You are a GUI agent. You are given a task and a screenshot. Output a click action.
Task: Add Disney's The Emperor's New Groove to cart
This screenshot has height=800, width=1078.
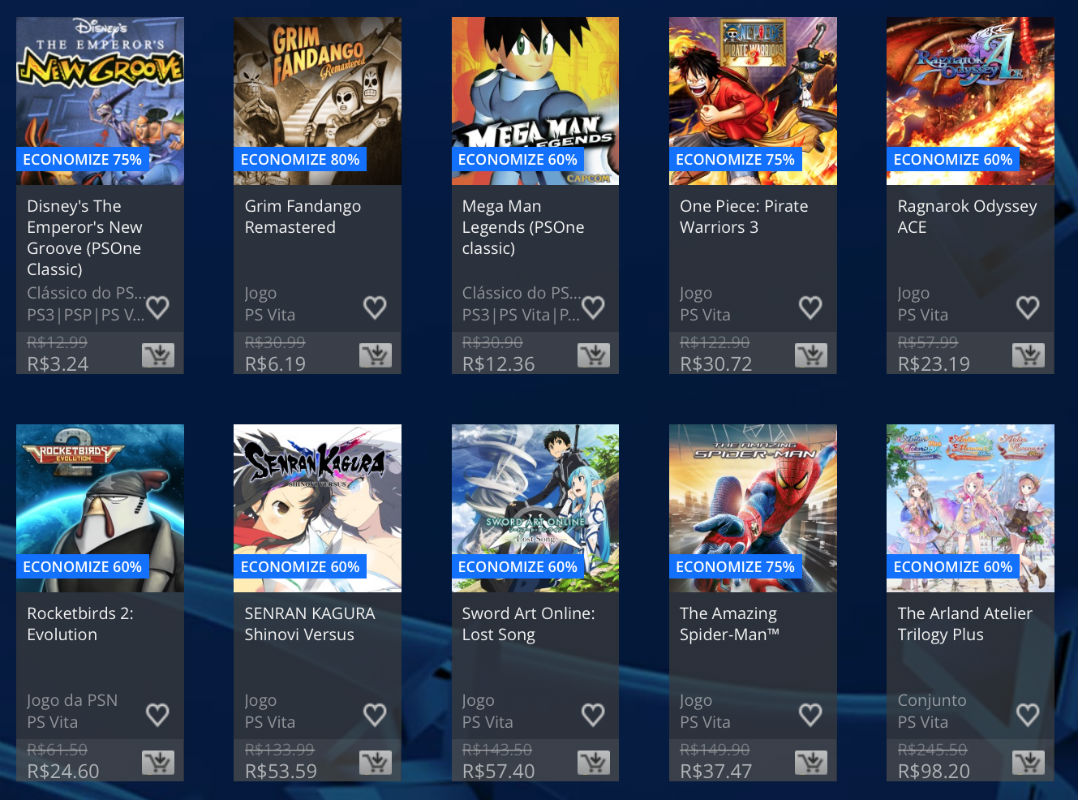tap(158, 355)
